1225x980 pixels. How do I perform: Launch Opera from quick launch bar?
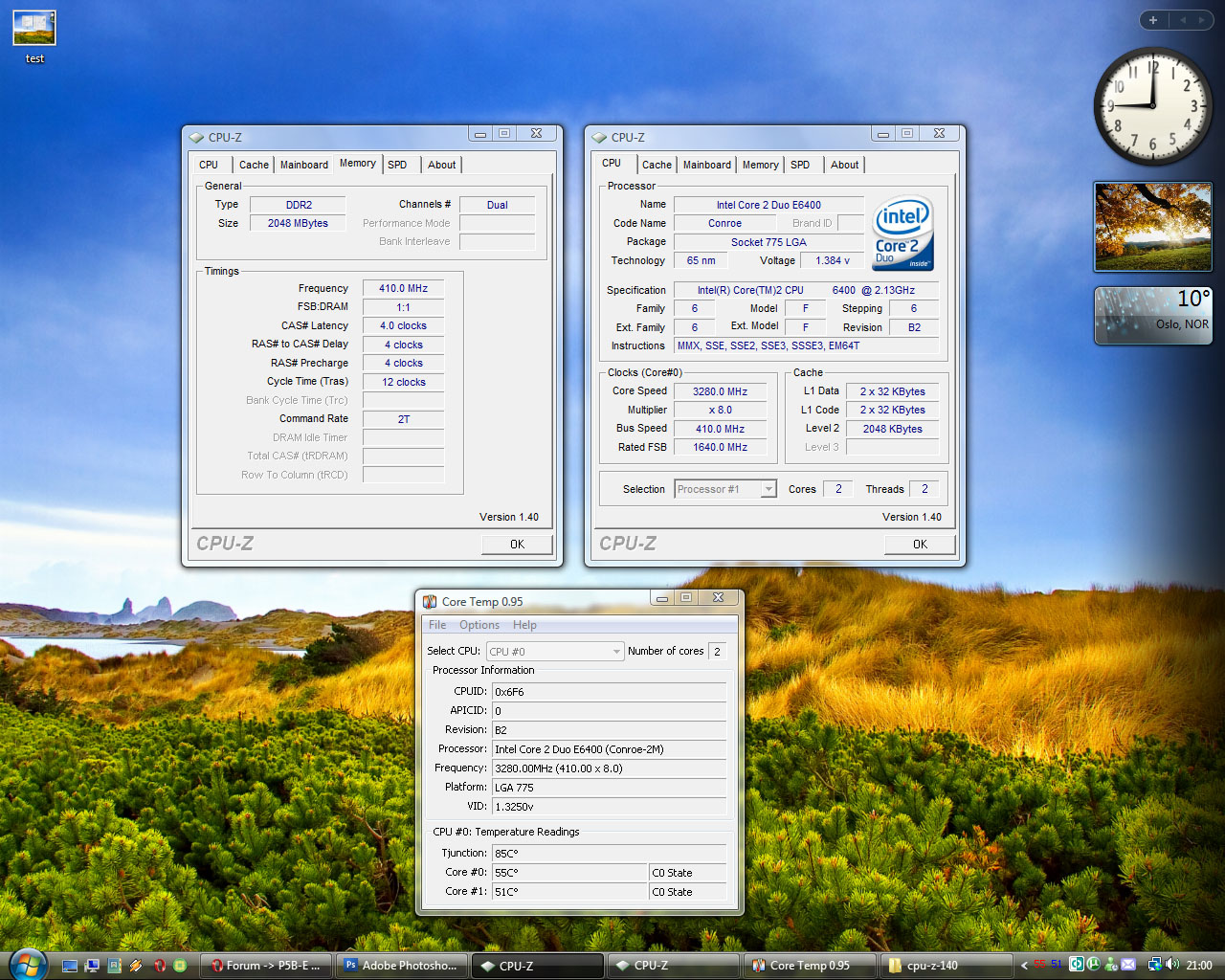[160, 966]
